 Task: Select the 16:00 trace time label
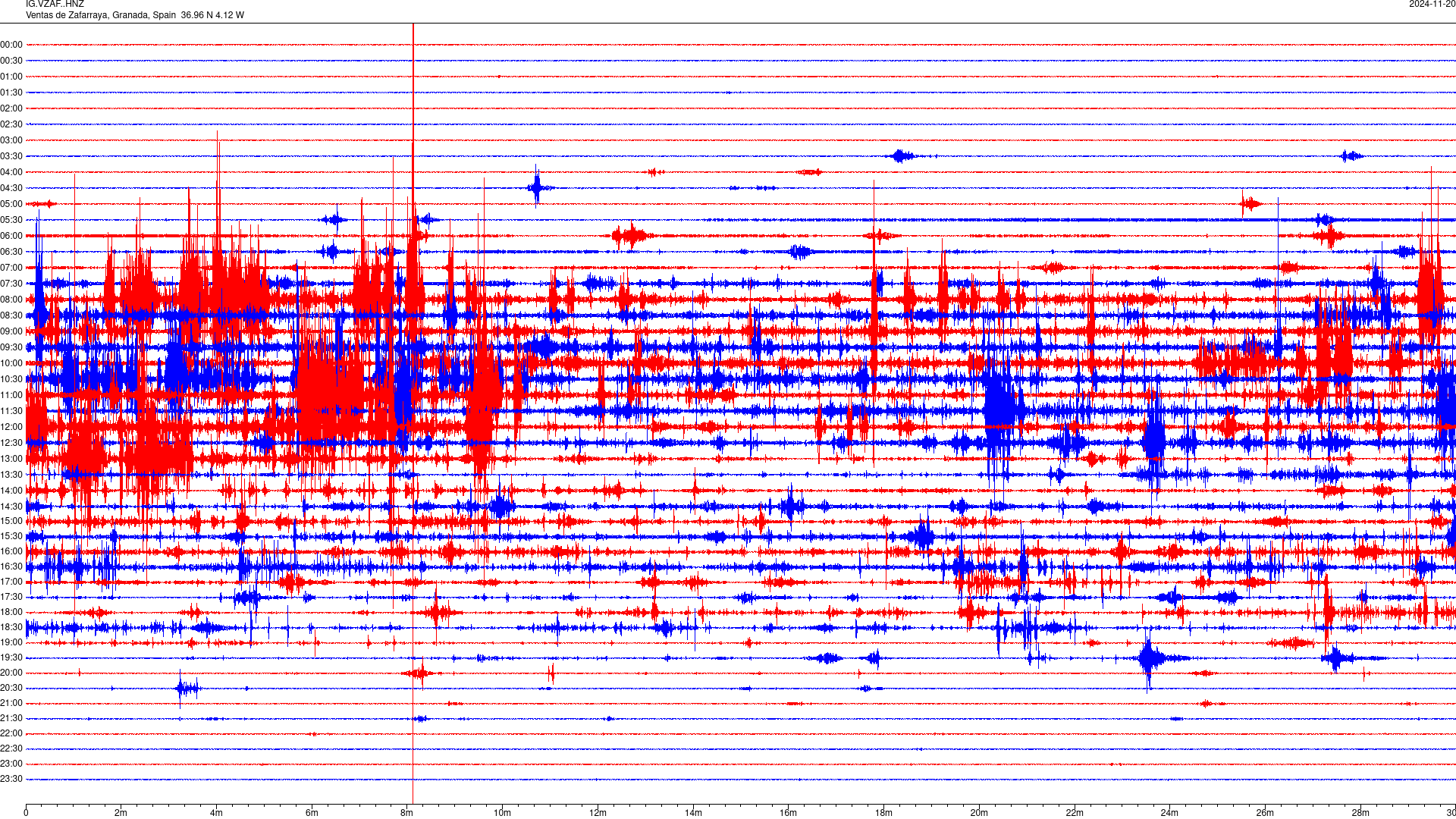click(11, 551)
